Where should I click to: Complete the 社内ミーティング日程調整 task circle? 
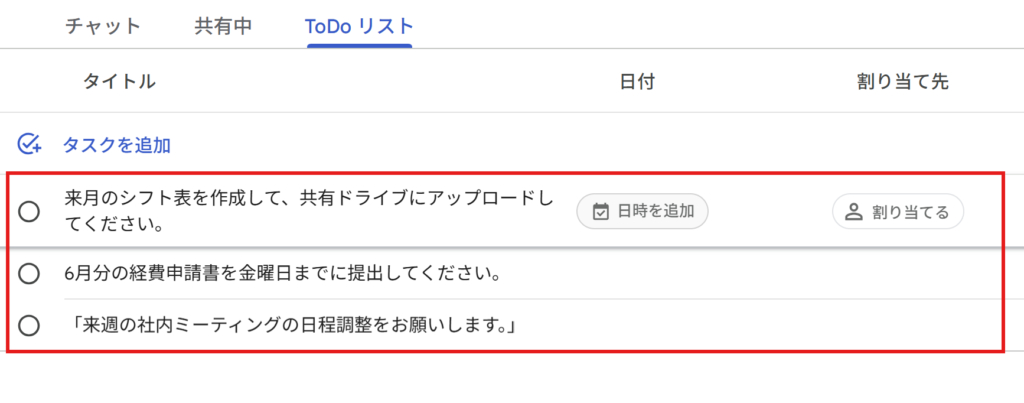[x=29, y=325]
